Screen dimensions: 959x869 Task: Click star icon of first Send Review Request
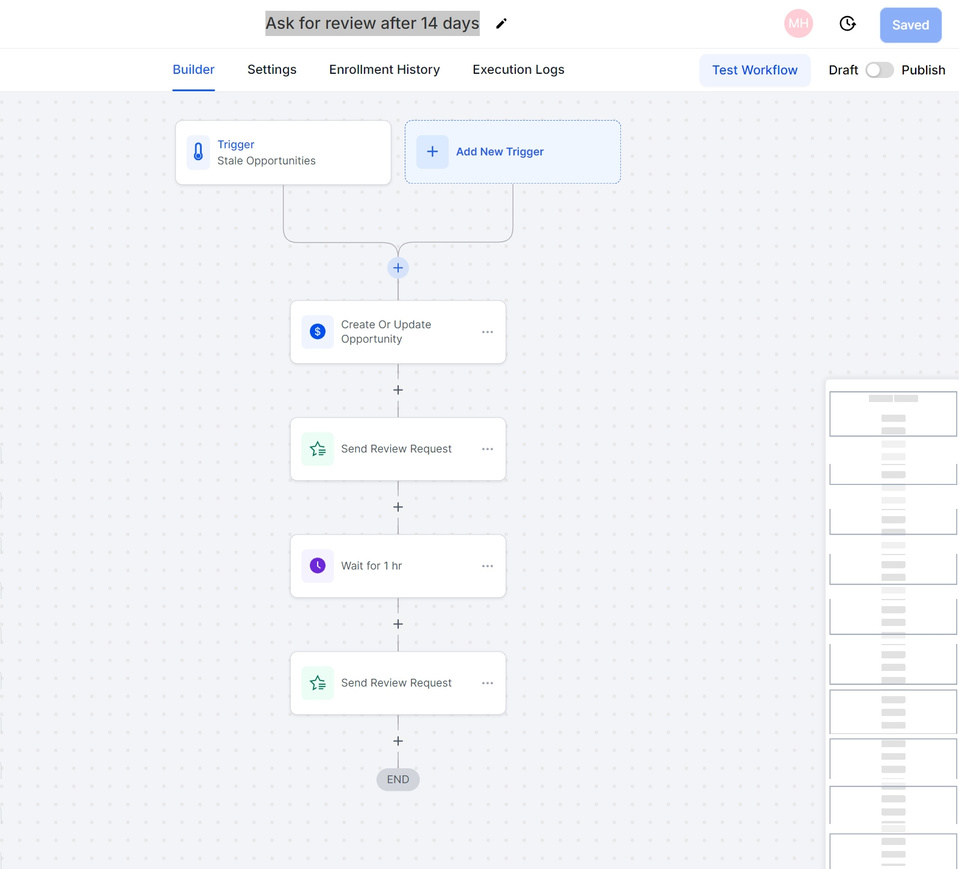coord(317,449)
